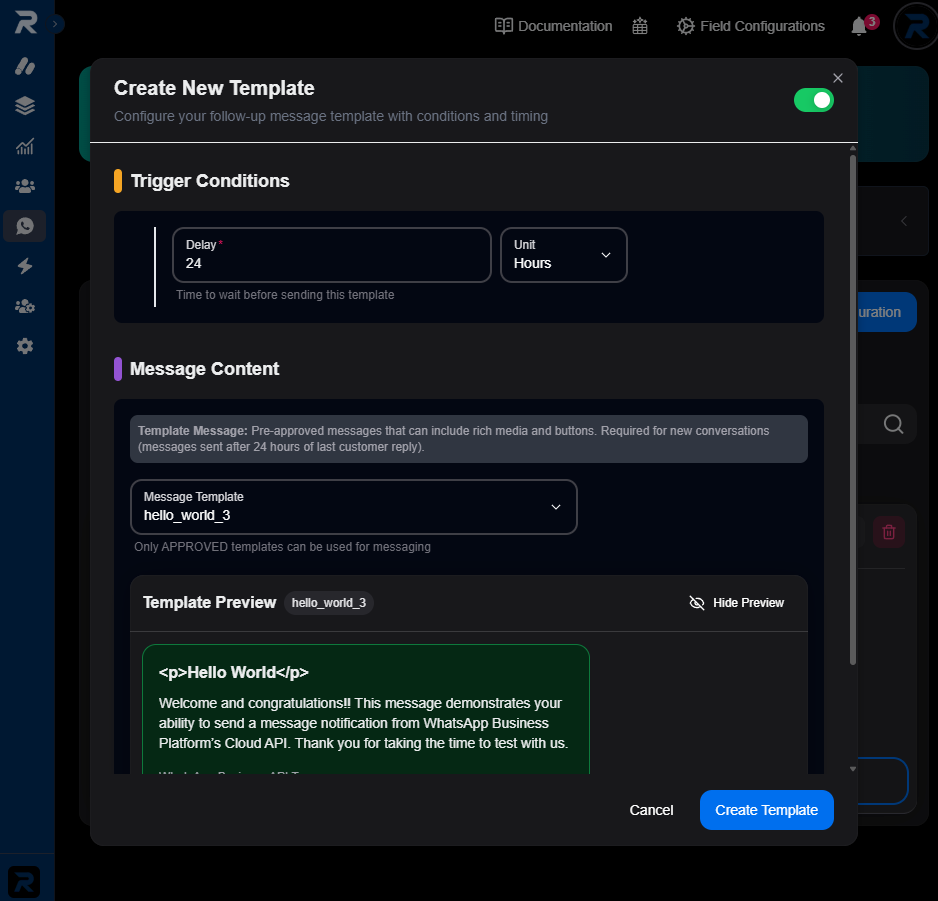The height and width of the screenshot is (901, 938).
Task: Click the Template Message info banner
Action: coord(468,439)
